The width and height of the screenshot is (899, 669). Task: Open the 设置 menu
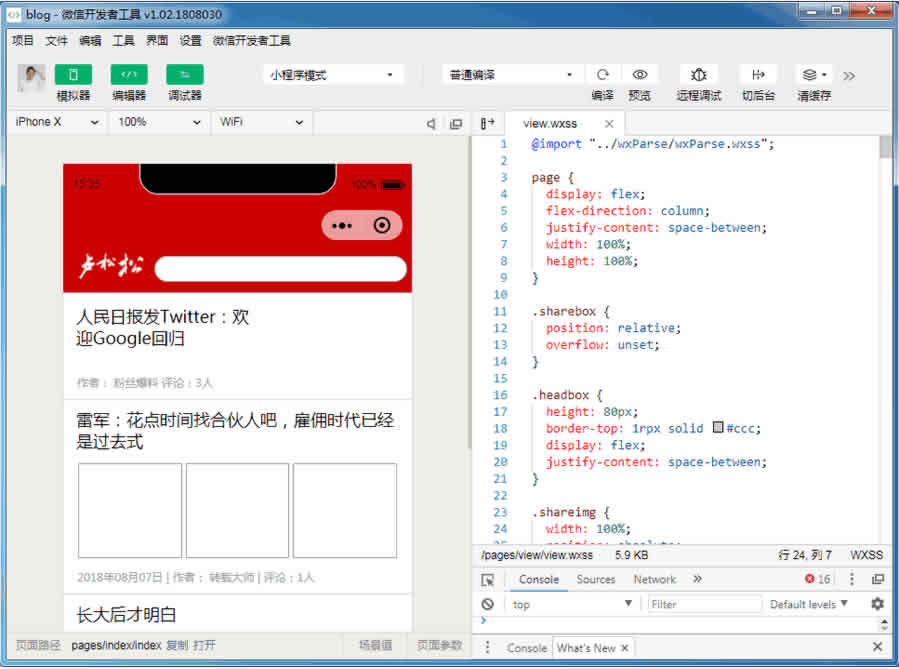click(x=190, y=41)
